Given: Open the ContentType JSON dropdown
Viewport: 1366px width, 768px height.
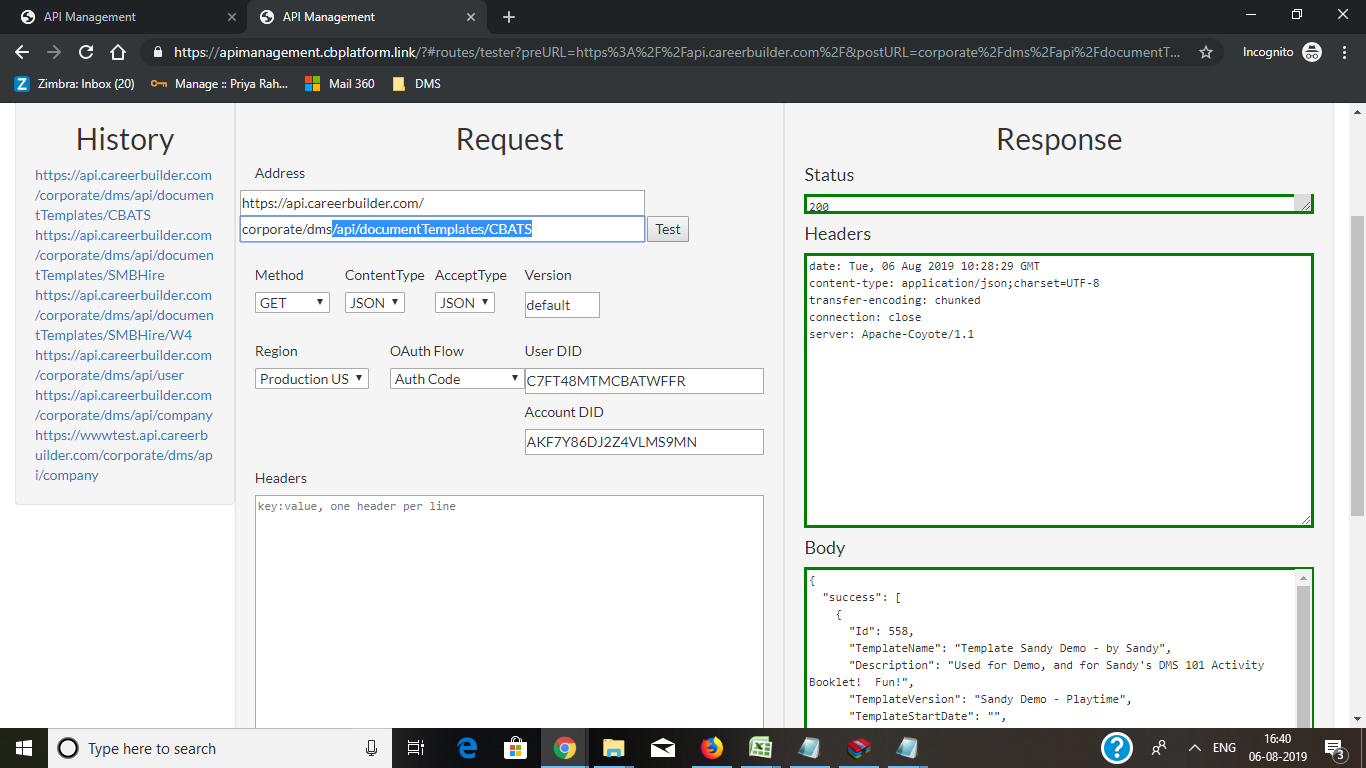Looking at the screenshot, I should pyautogui.click(x=374, y=302).
